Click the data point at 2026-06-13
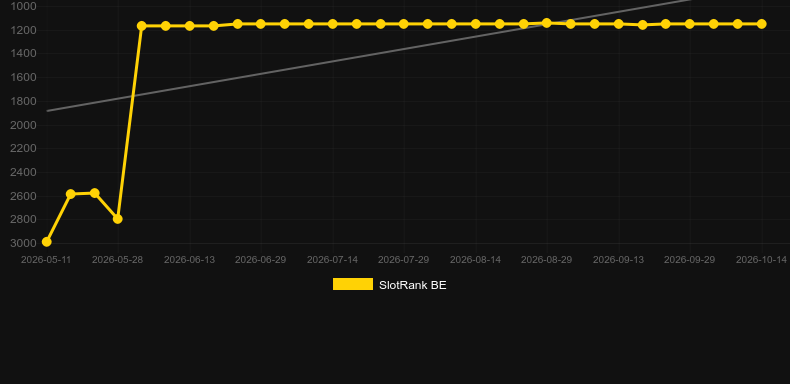 (189, 26)
